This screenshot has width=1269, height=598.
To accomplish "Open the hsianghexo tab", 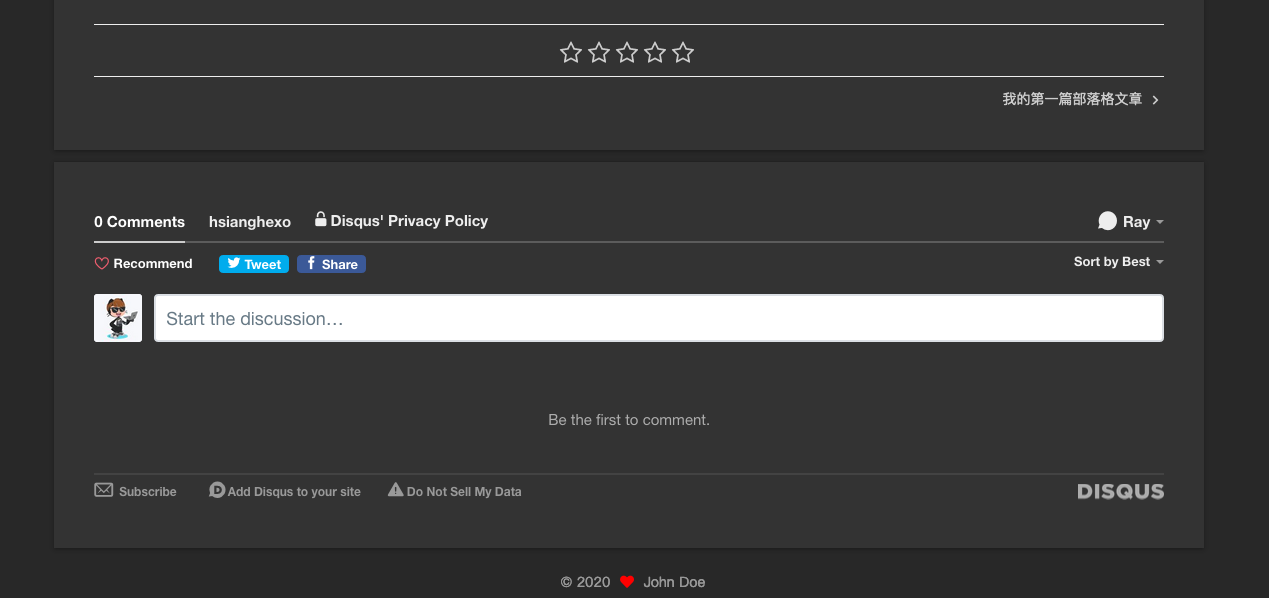I will (x=250, y=222).
